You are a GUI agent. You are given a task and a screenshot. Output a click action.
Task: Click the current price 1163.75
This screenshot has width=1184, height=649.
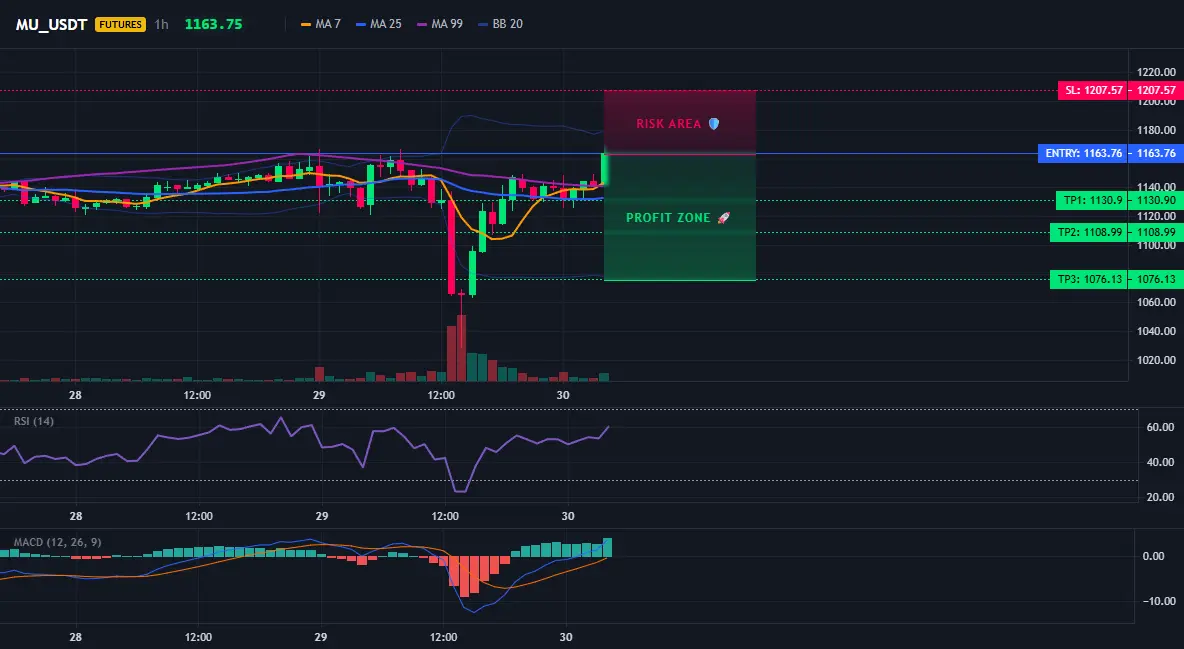coord(214,24)
